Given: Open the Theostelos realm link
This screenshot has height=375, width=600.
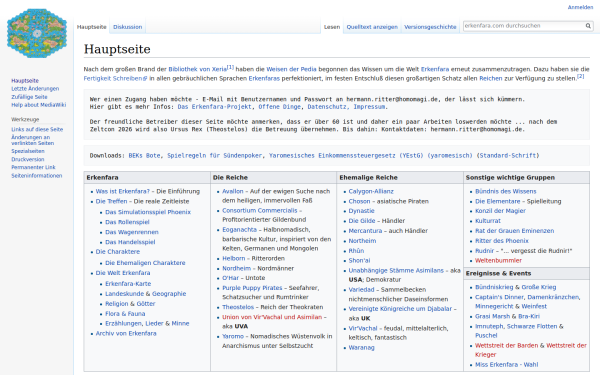Looking at the screenshot, I should click(238, 307).
